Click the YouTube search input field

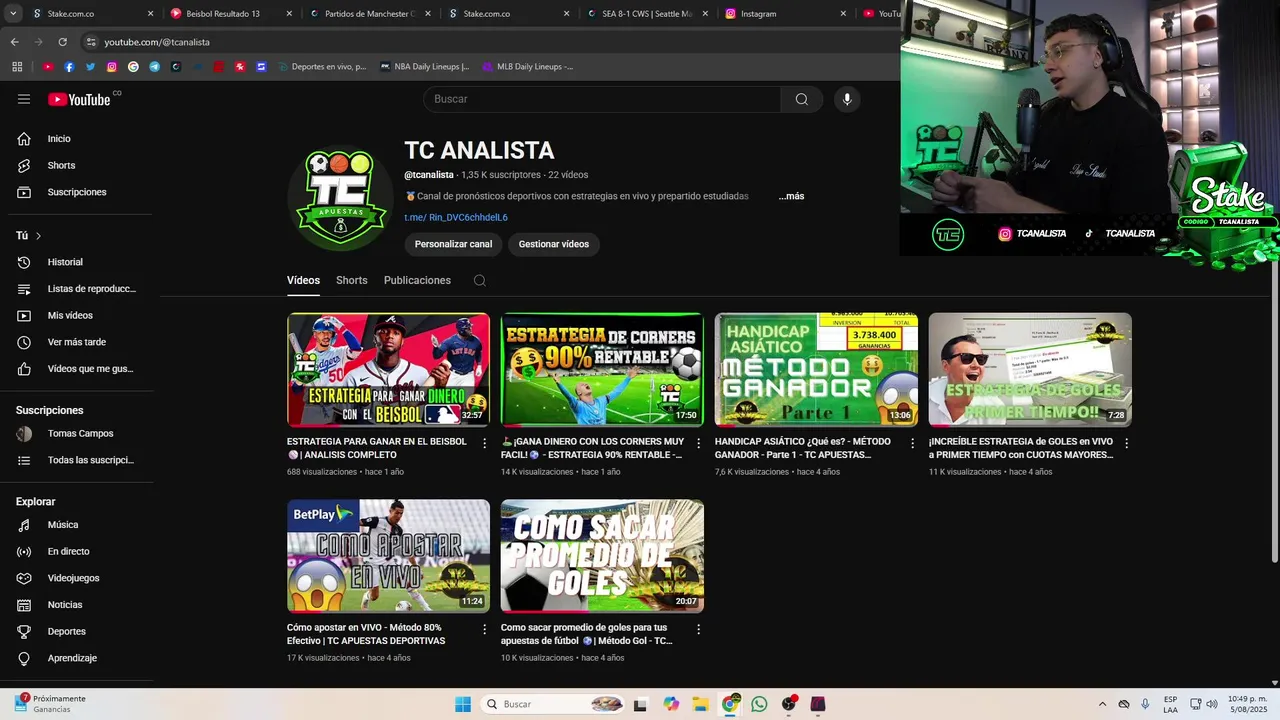pos(602,99)
